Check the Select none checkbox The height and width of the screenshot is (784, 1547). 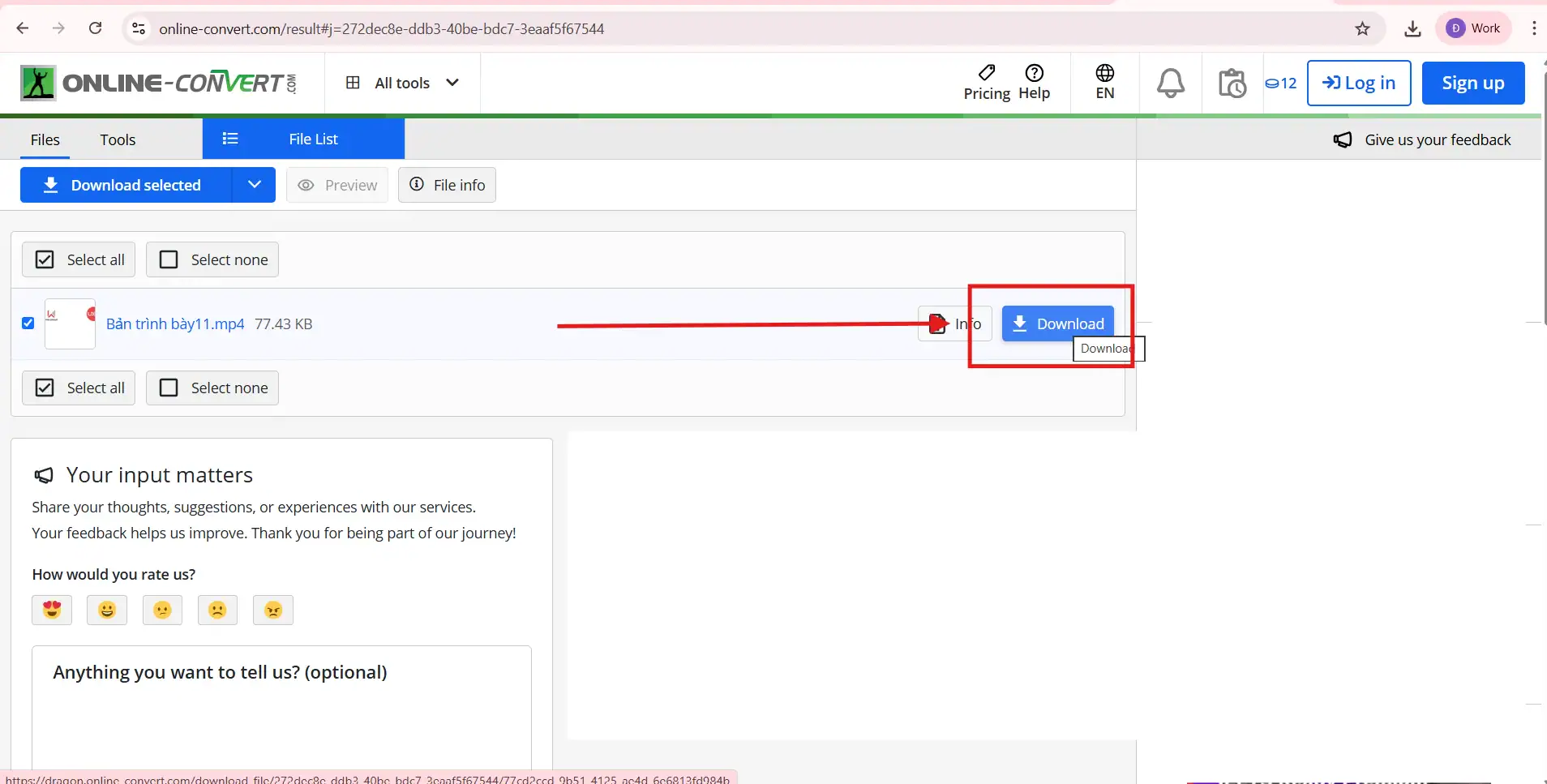tap(168, 259)
